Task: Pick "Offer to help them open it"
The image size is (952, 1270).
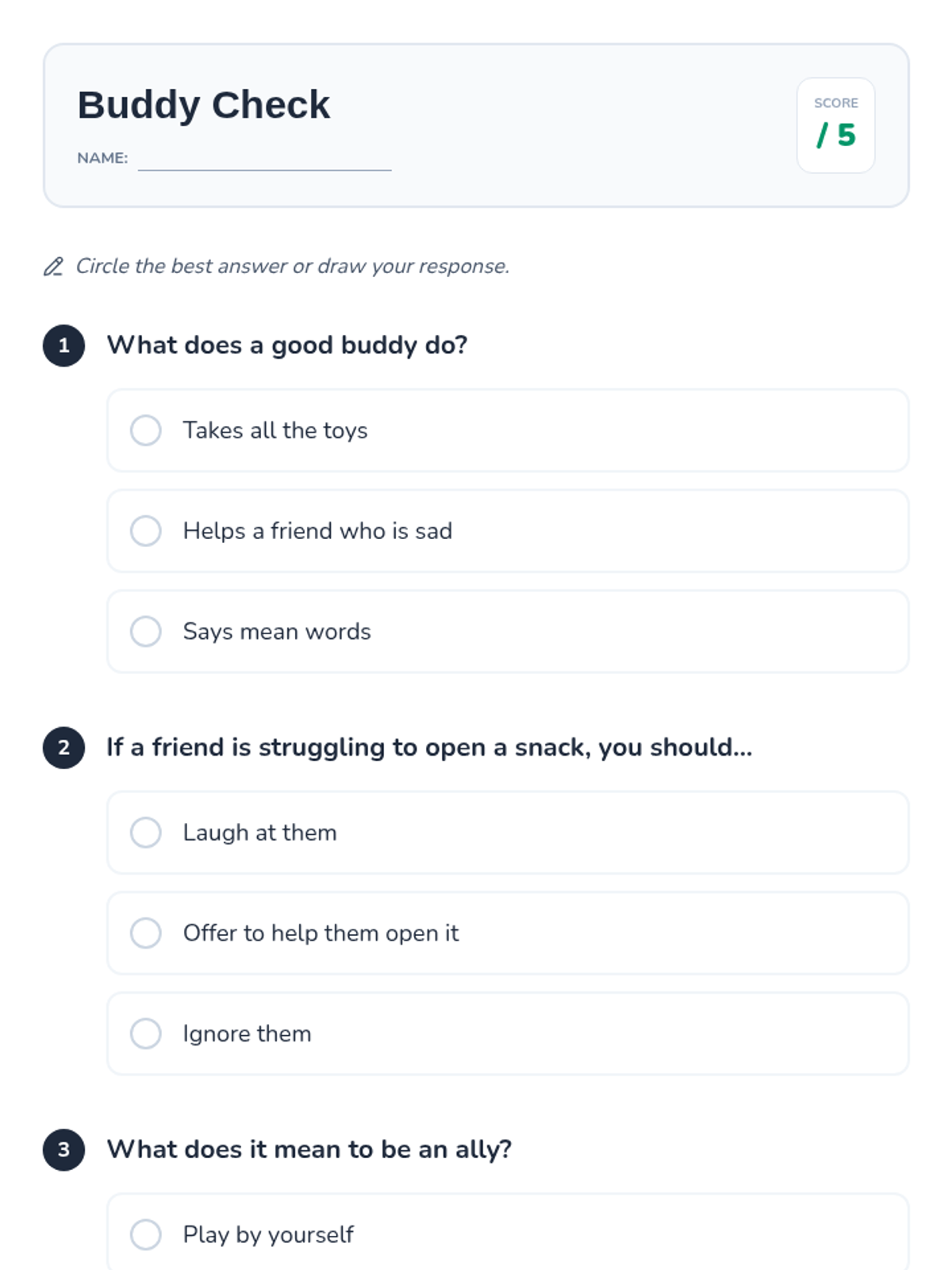Action: tap(146, 933)
